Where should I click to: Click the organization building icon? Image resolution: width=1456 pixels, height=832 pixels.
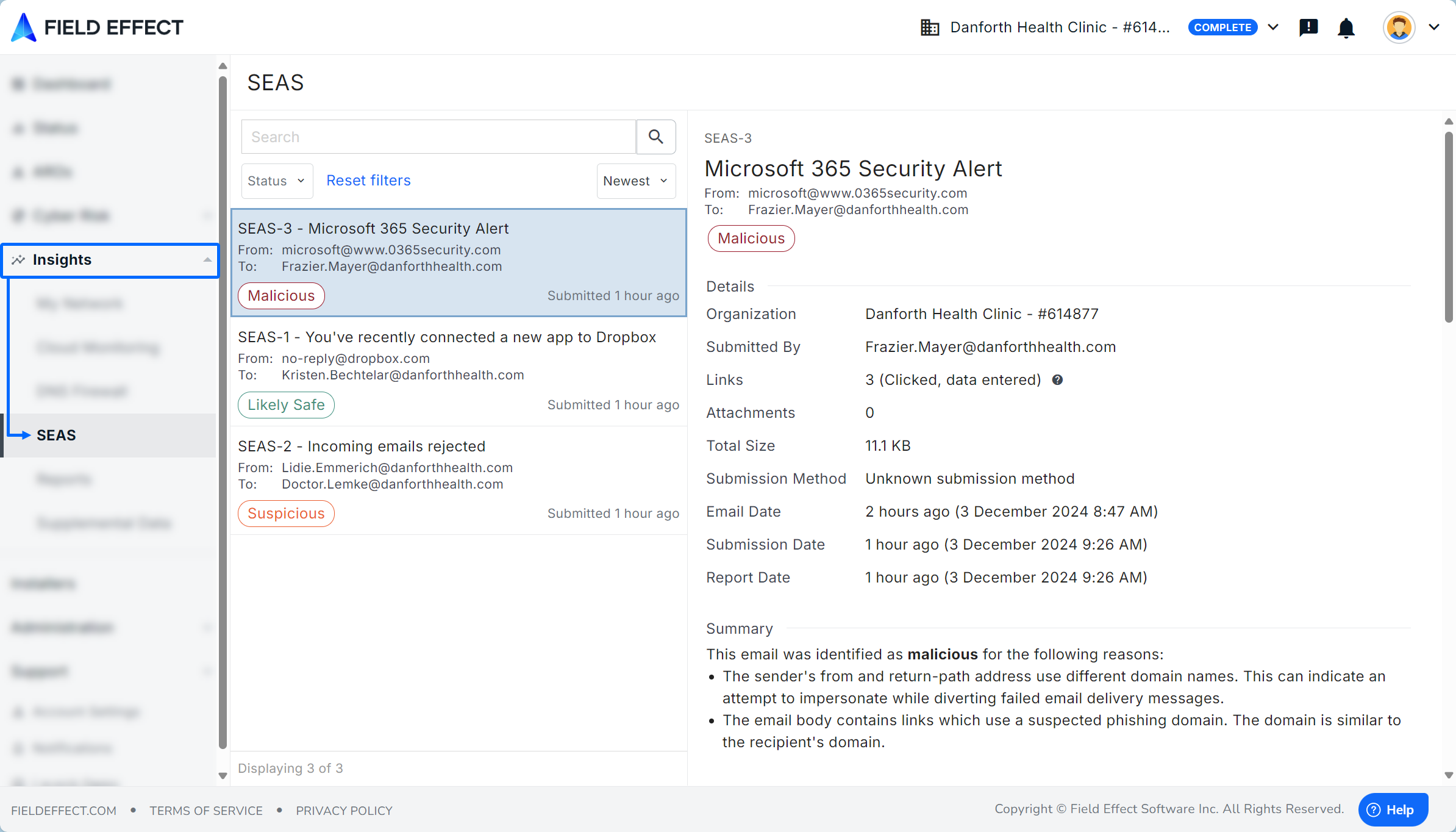point(929,27)
